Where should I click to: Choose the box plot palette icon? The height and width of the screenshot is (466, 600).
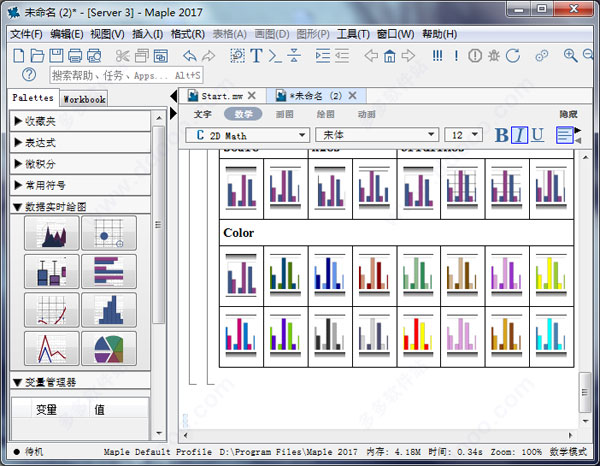click(x=52, y=271)
